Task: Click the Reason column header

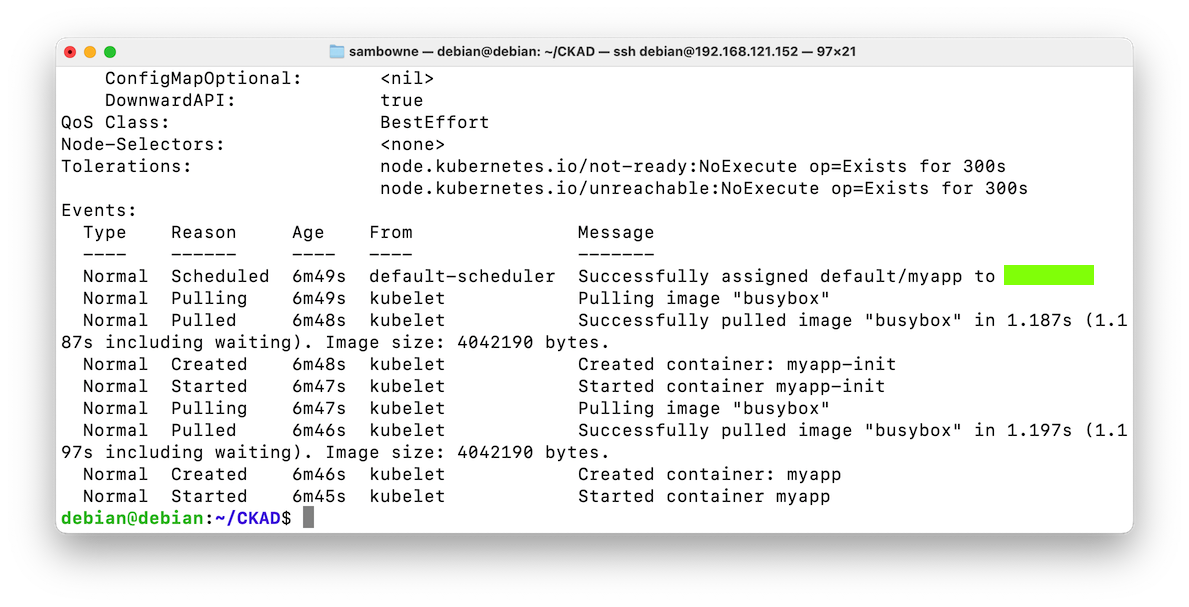Action: point(203,232)
